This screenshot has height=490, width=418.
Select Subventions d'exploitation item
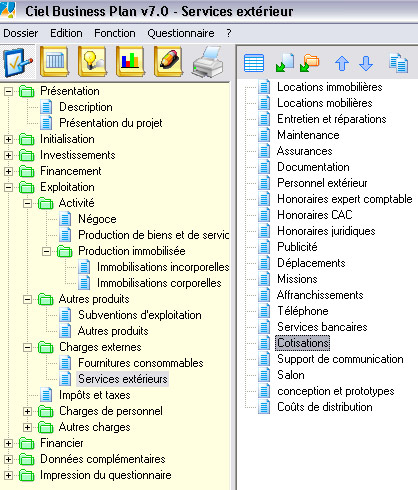[x=140, y=315]
